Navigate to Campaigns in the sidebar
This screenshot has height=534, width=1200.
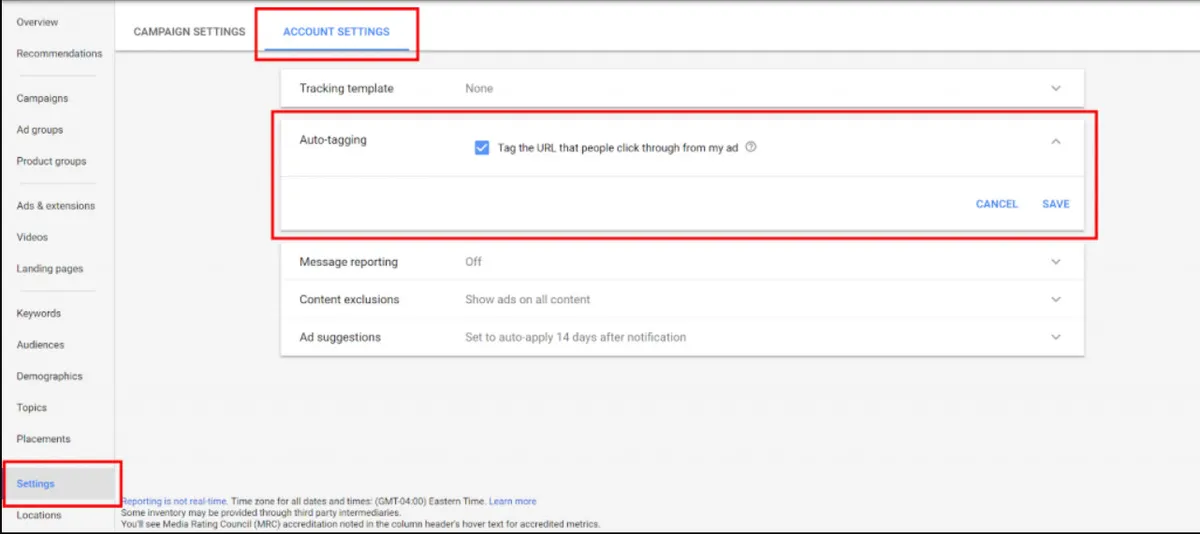pyautogui.click(x=42, y=98)
